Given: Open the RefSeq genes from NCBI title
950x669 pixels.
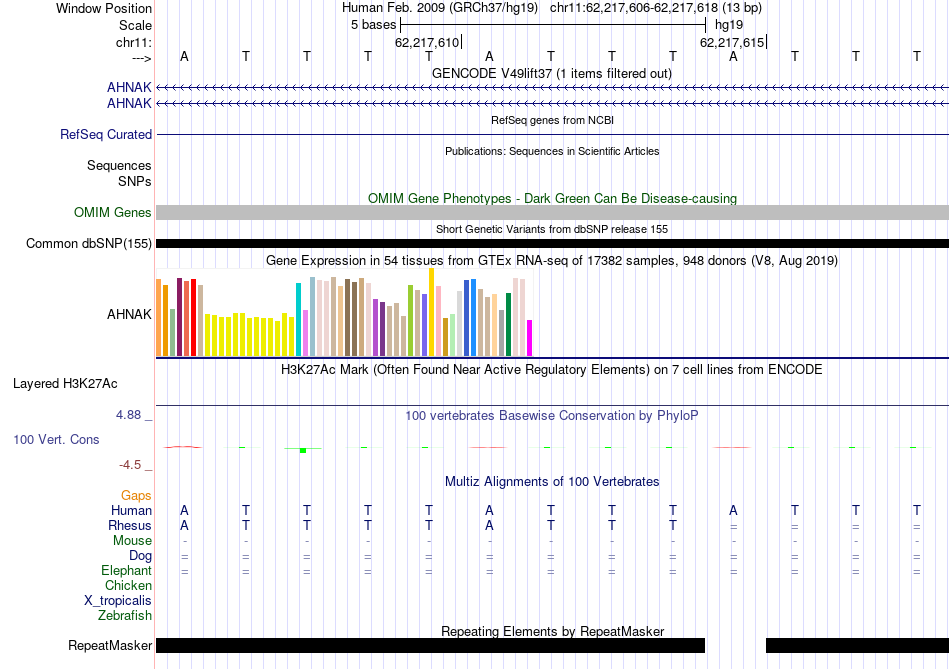Looking at the screenshot, I should [x=552, y=120].
